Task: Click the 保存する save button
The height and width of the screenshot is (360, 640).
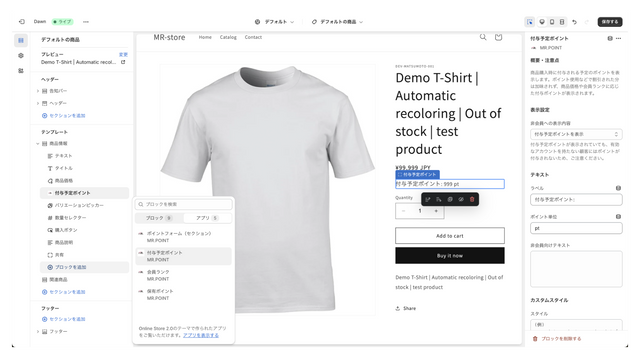Action: pyautogui.click(x=610, y=22)
